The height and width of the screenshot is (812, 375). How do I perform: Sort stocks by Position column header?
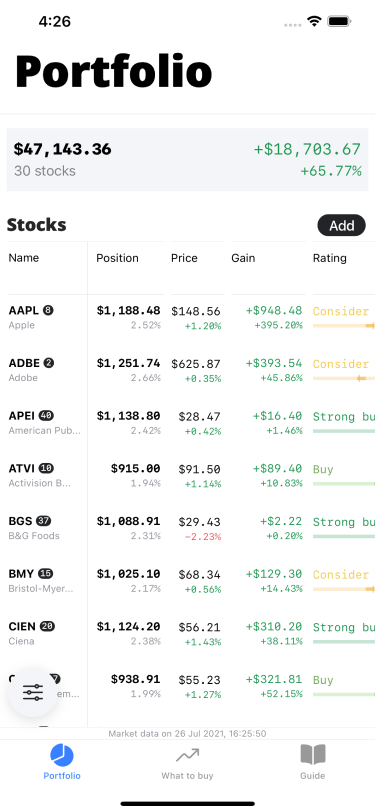coord(118,258)
